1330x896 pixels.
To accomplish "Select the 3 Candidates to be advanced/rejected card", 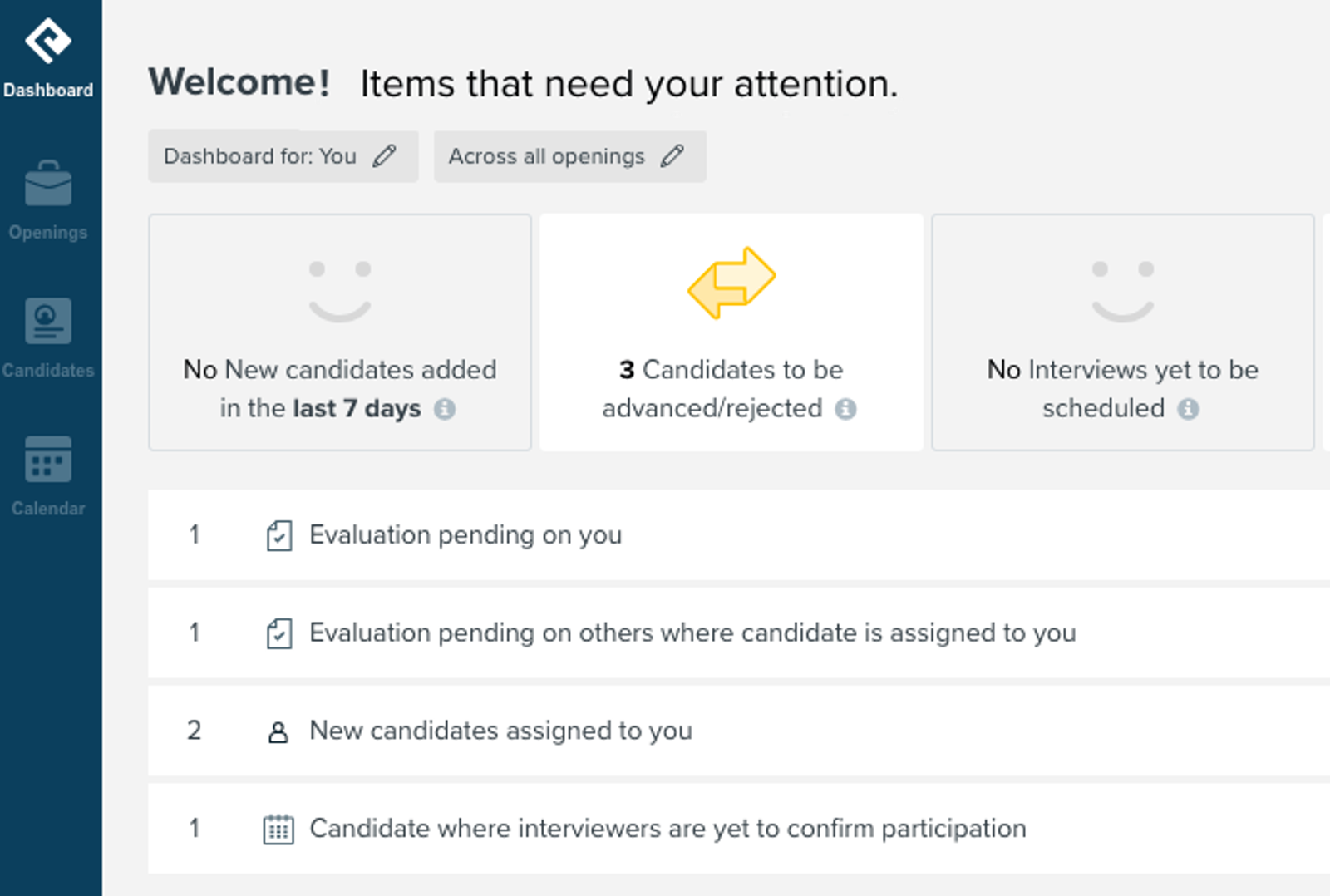I will (x=731, y=332).
